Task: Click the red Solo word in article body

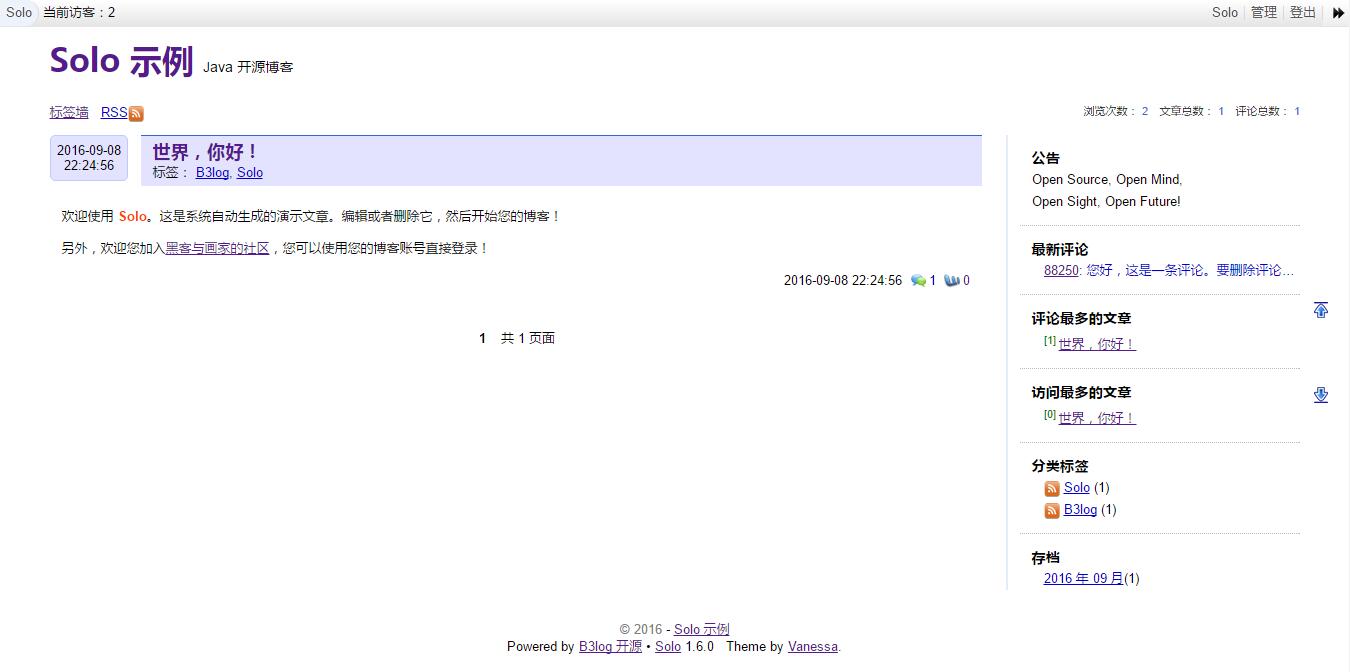Action: 133,216
